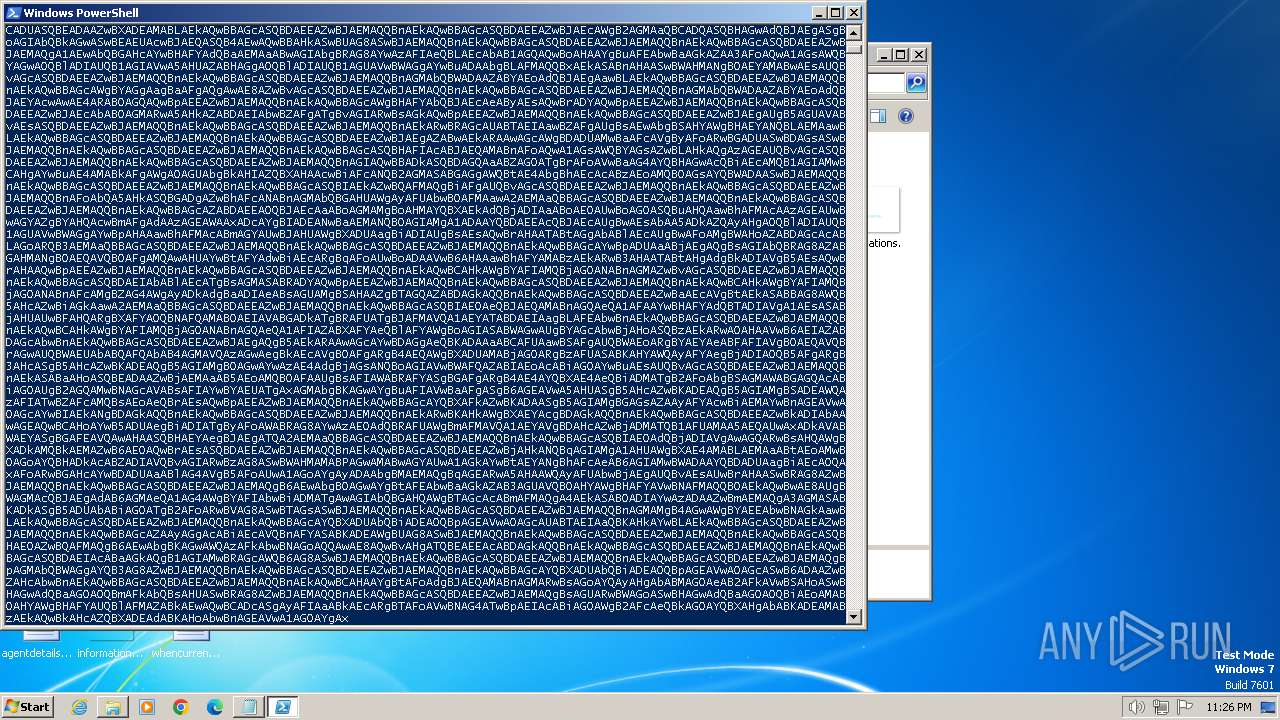Image resolution: width=1280 pixels, height=720 pixels.
Task: Click the PowerShell scrollbar down arrow
Action: [854, 616]
